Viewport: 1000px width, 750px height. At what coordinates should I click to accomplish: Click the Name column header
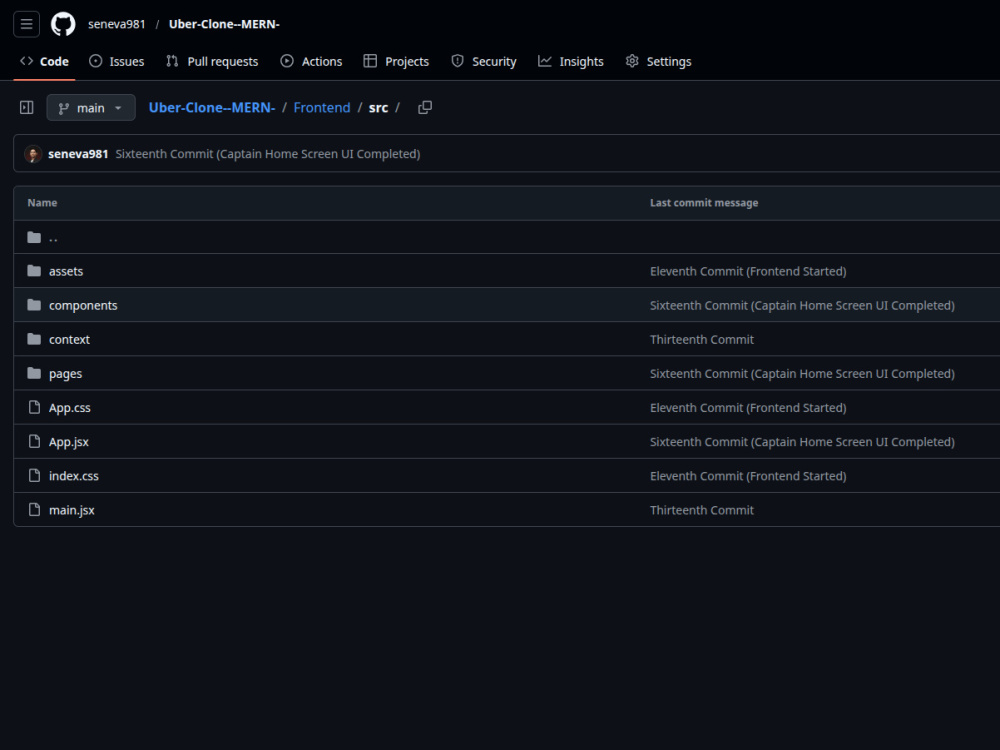(x=42, y=203)
